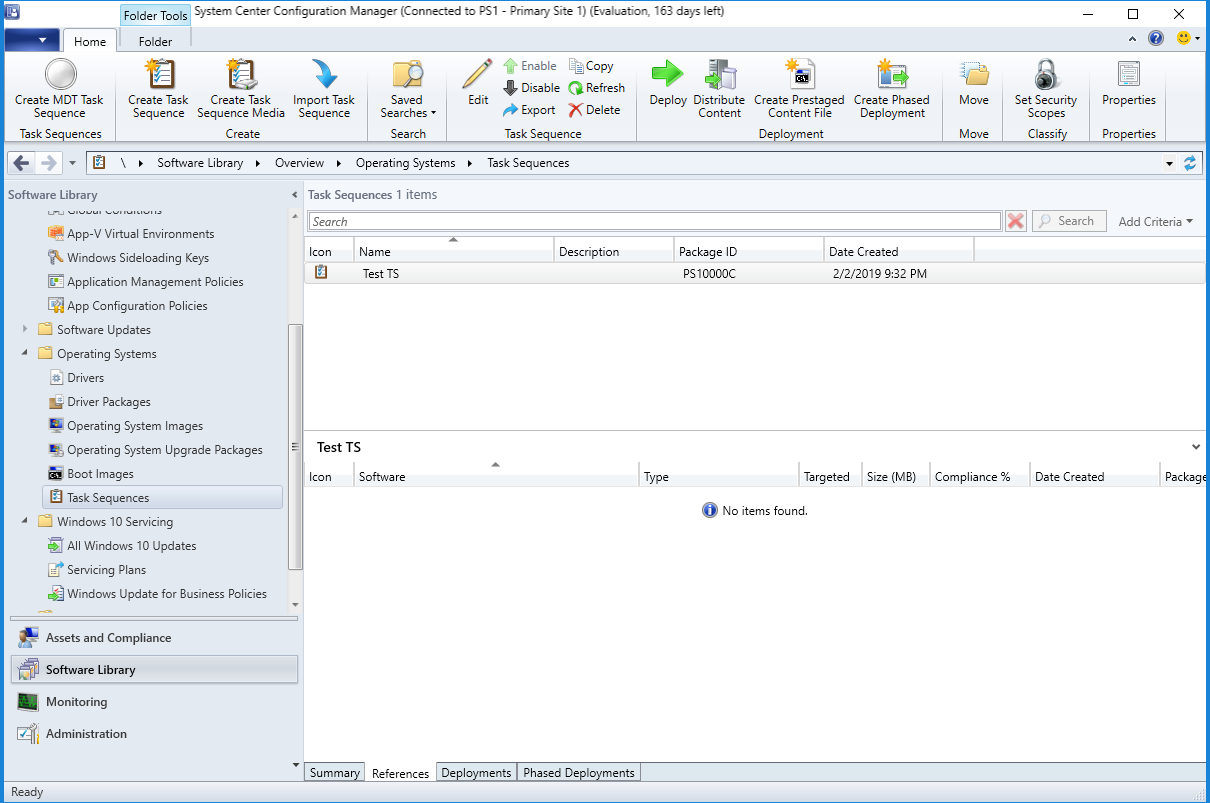The height and width of the screenshot is (803, 1210).
Task: Click Import Task Sequence arrow icon
Action: (x=324, y=75)
